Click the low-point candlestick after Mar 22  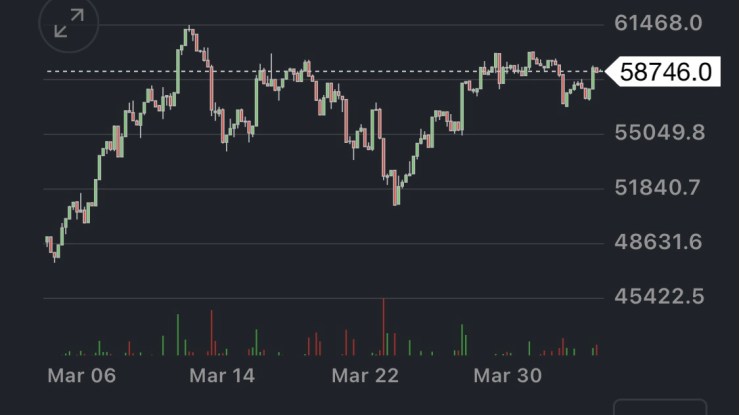(396, 190)
